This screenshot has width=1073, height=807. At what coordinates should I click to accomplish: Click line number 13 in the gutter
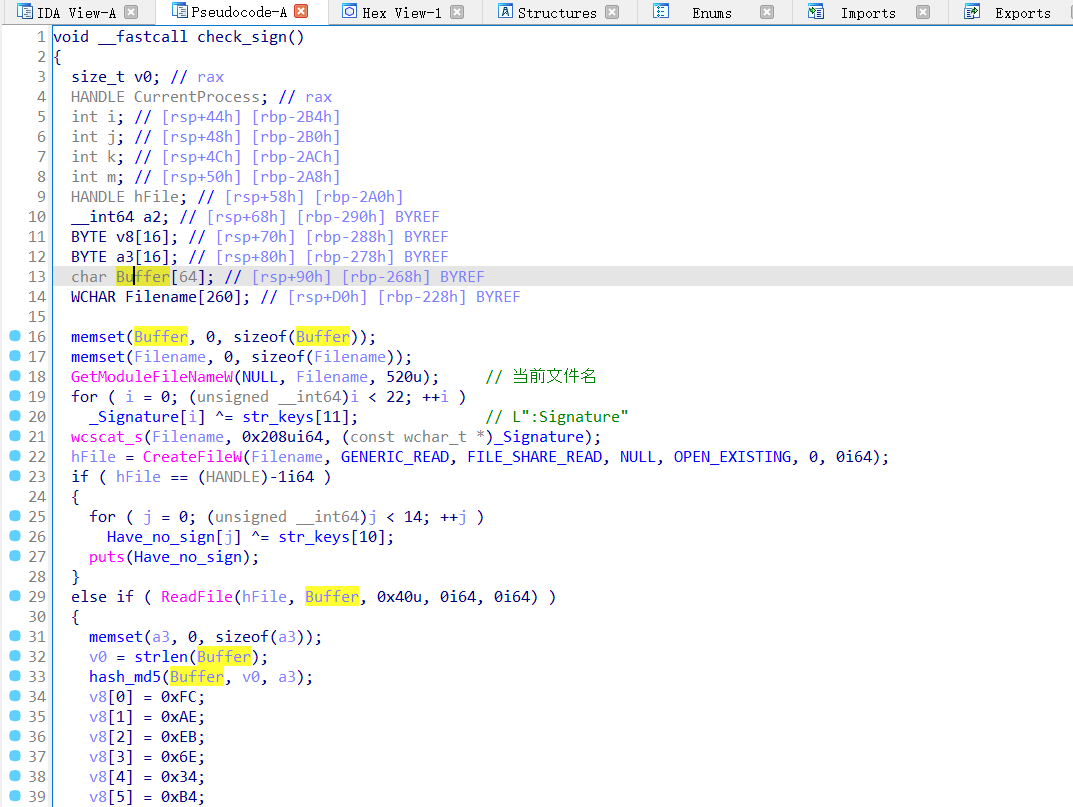37,277
